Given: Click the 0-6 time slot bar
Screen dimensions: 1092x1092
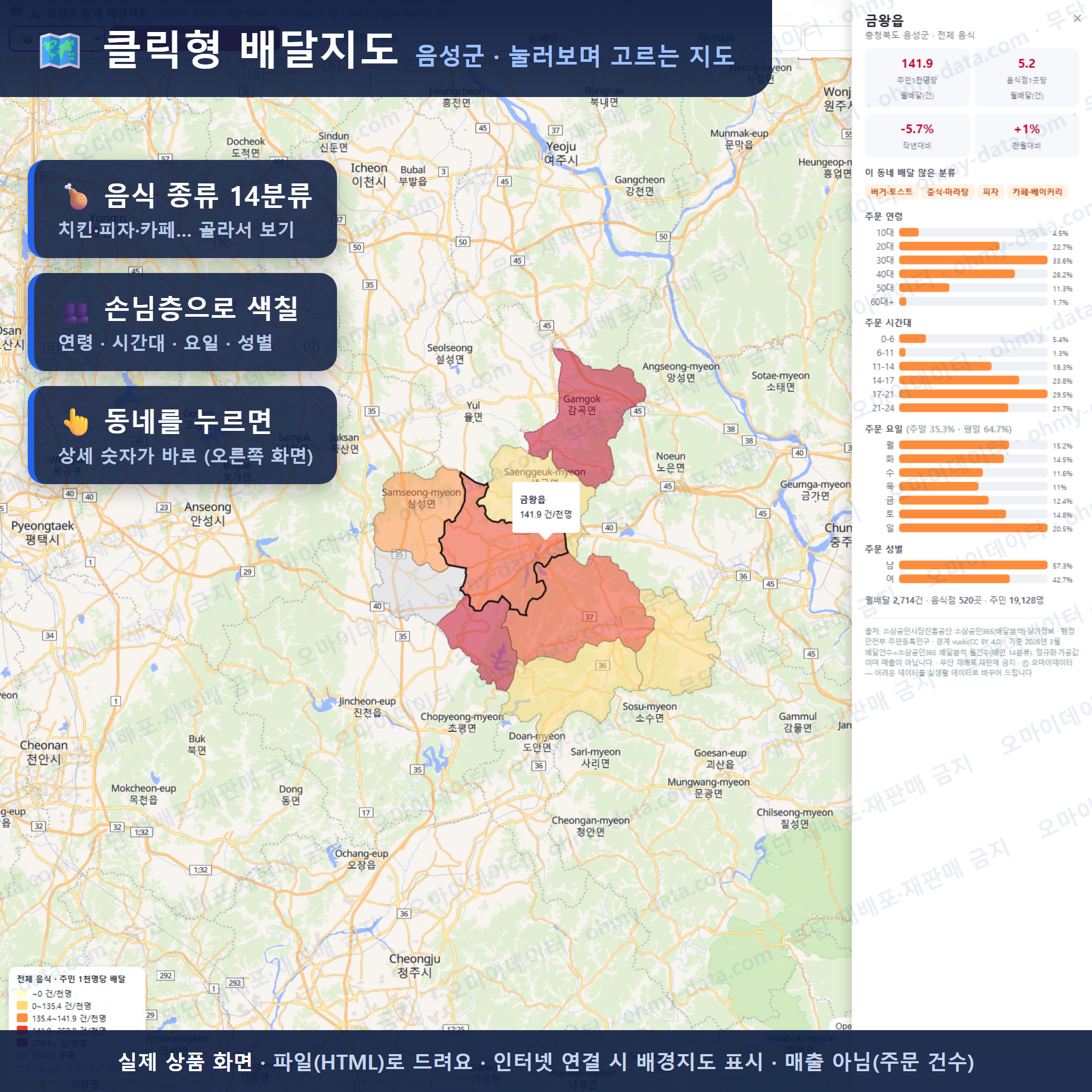Looking at the screenshot, I should [x=973, y=339].
